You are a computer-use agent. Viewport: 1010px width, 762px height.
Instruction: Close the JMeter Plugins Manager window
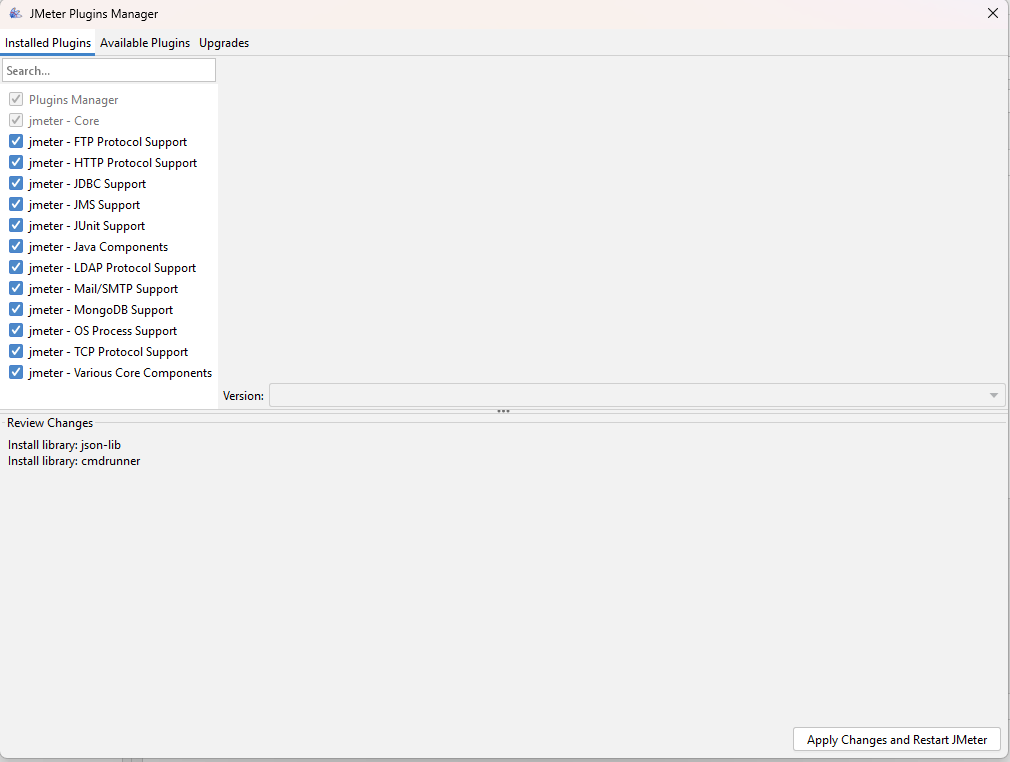point(993,13)
